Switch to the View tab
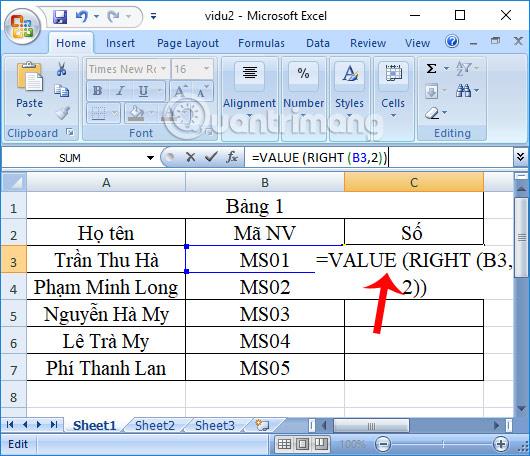 pyautogui.click(x=417, y=43)
